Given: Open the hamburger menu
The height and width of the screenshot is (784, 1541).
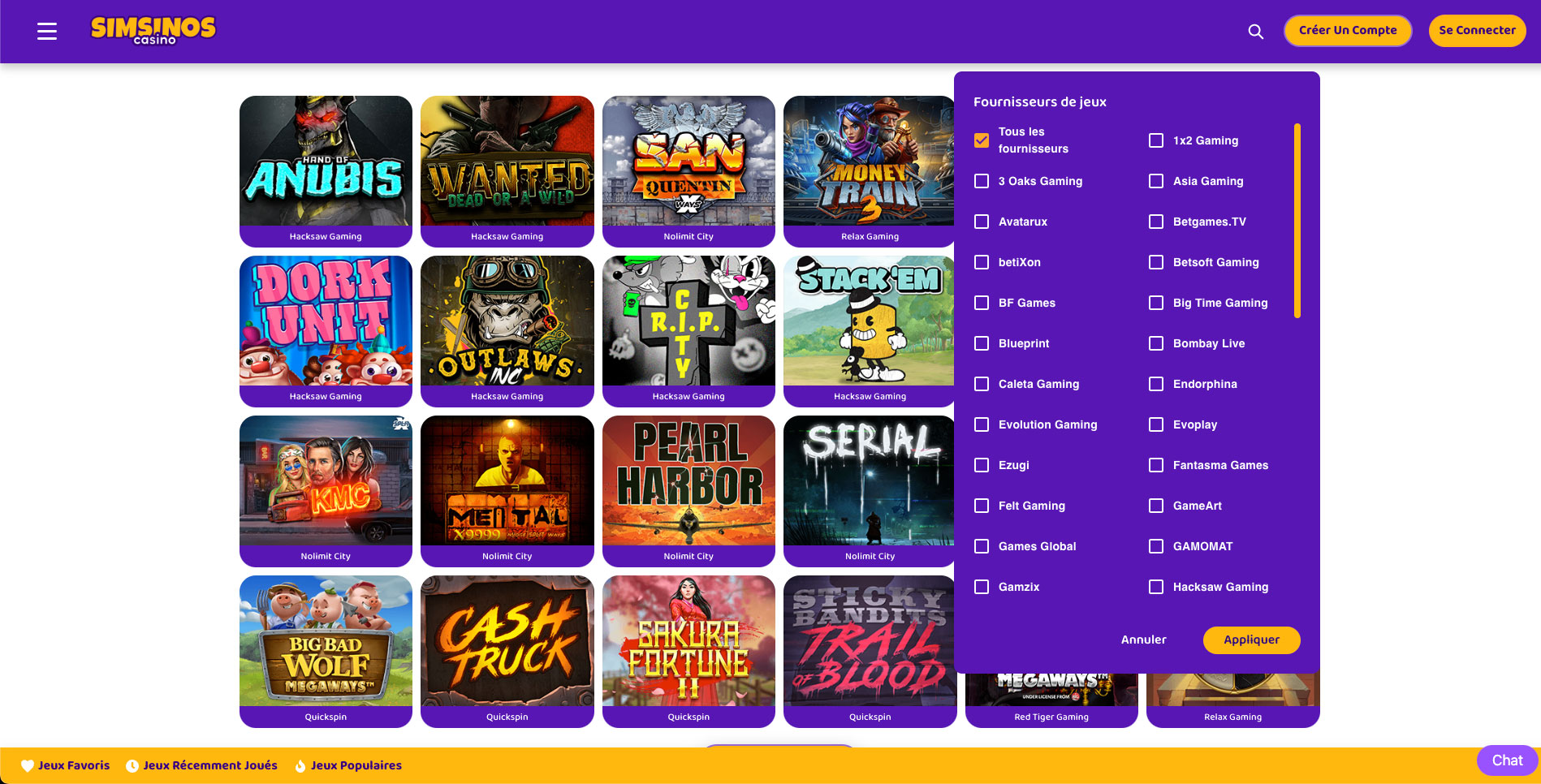Looking at the screenshot, I should (x=47, y=31).
